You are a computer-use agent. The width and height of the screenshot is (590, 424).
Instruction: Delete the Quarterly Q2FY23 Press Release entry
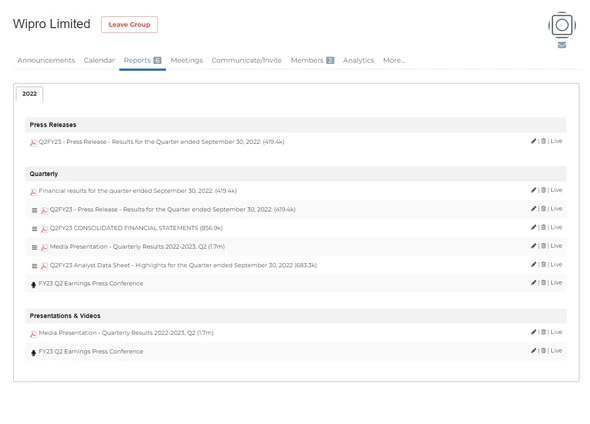point(543,209)
